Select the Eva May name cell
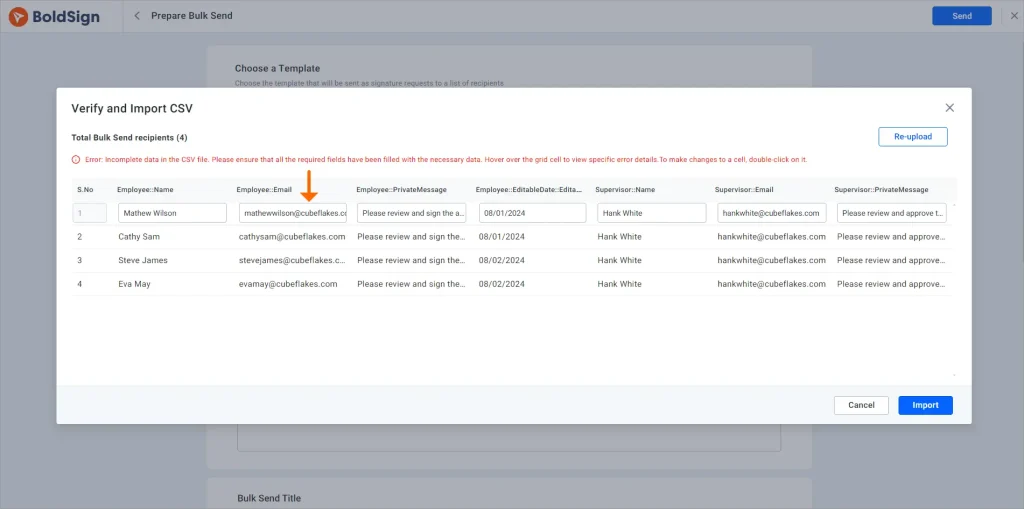 coord(136,284)
